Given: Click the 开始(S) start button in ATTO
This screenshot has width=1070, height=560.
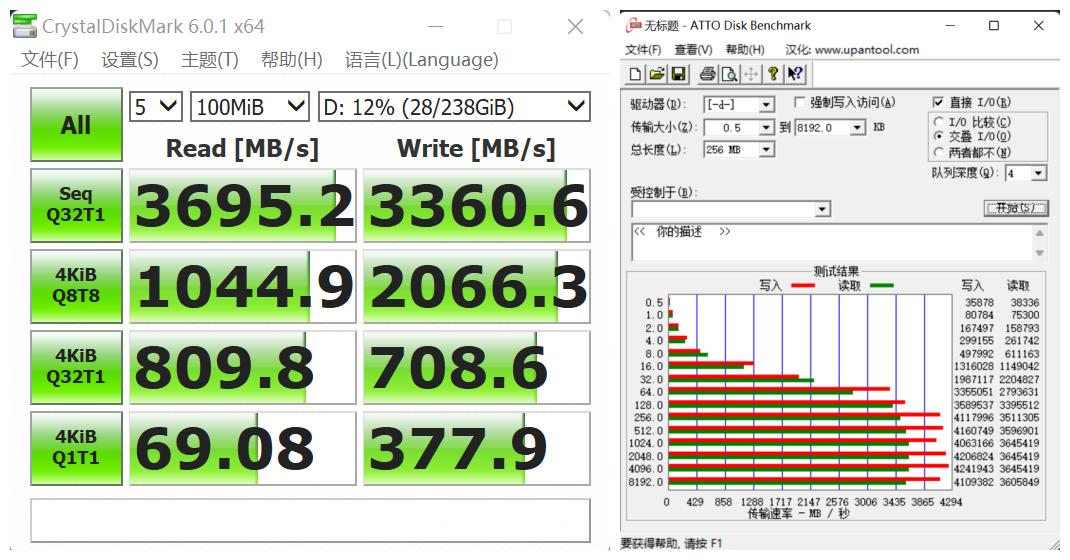Looking at the screenshot, I should (1015, 208).
